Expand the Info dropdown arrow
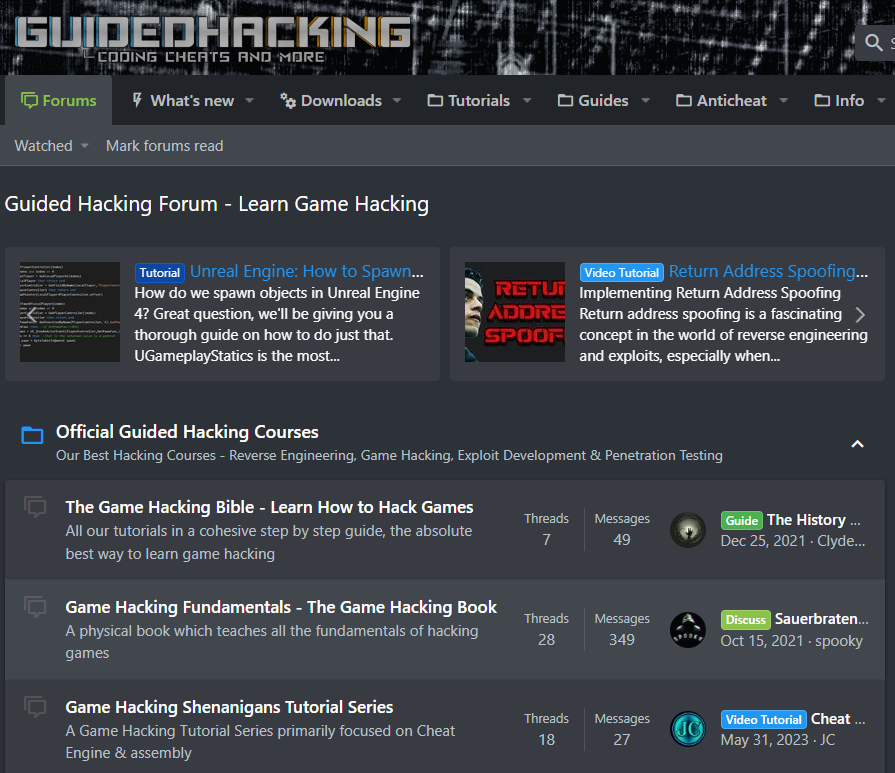Viewport: 895px width, 773px height. pos(881,100)
